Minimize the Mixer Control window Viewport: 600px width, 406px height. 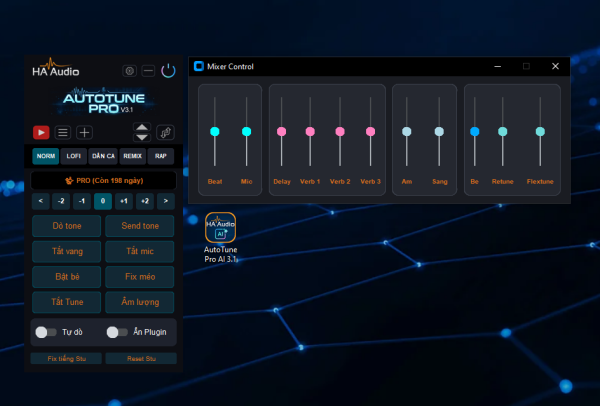497,66
